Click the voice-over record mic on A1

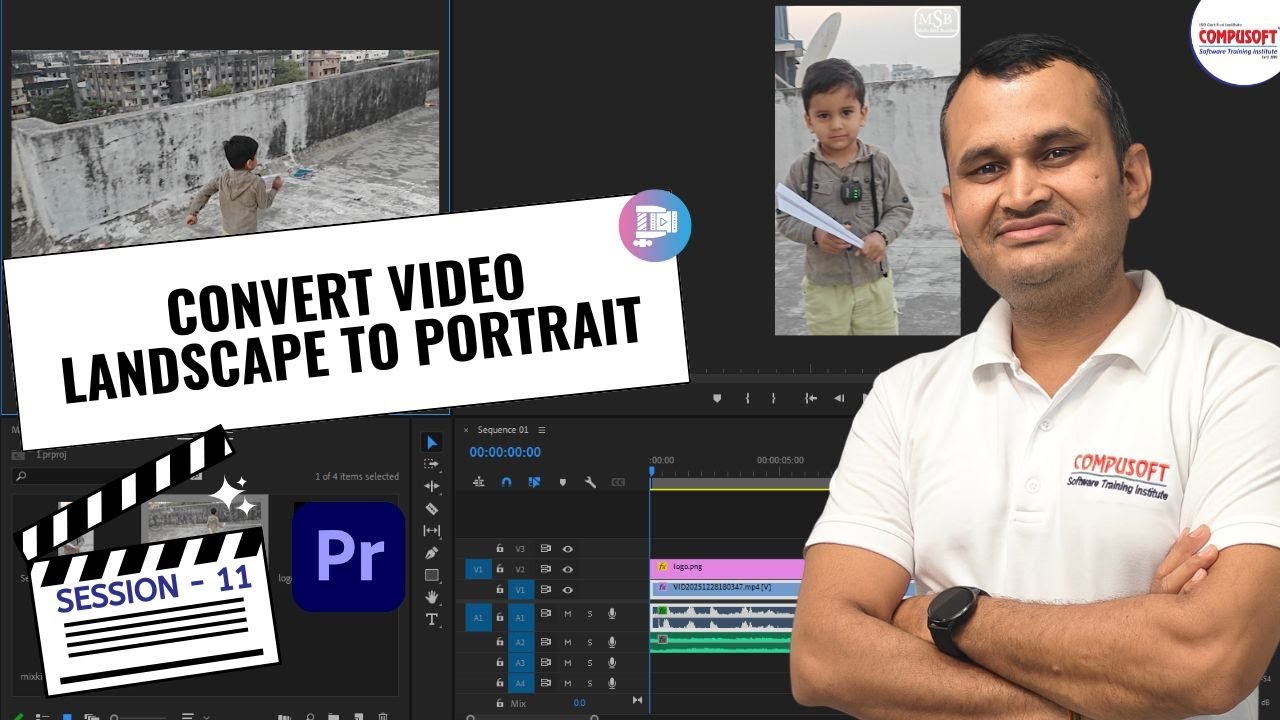point(612,614)
